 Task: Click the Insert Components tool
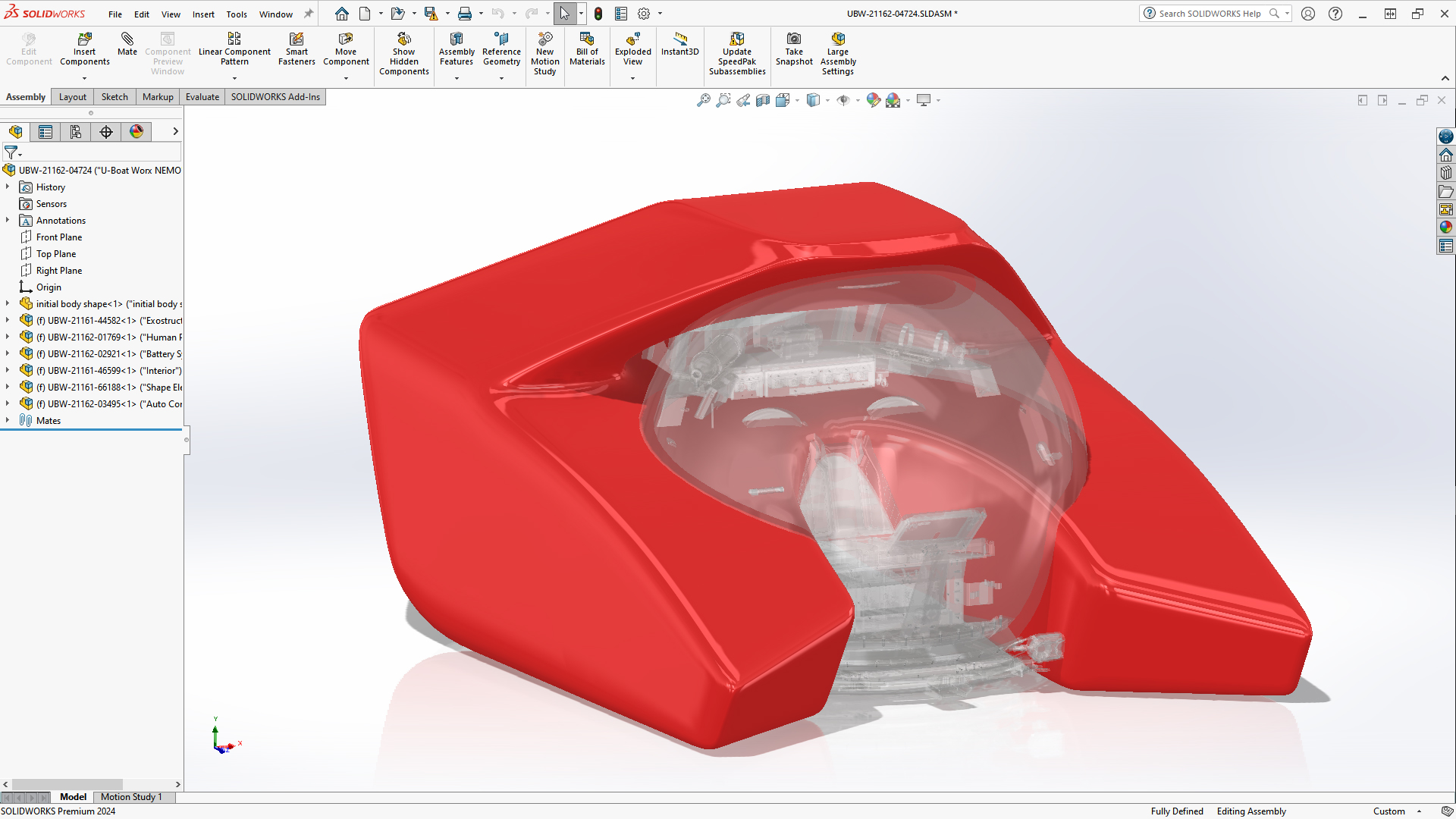click(x=84, y=49)
